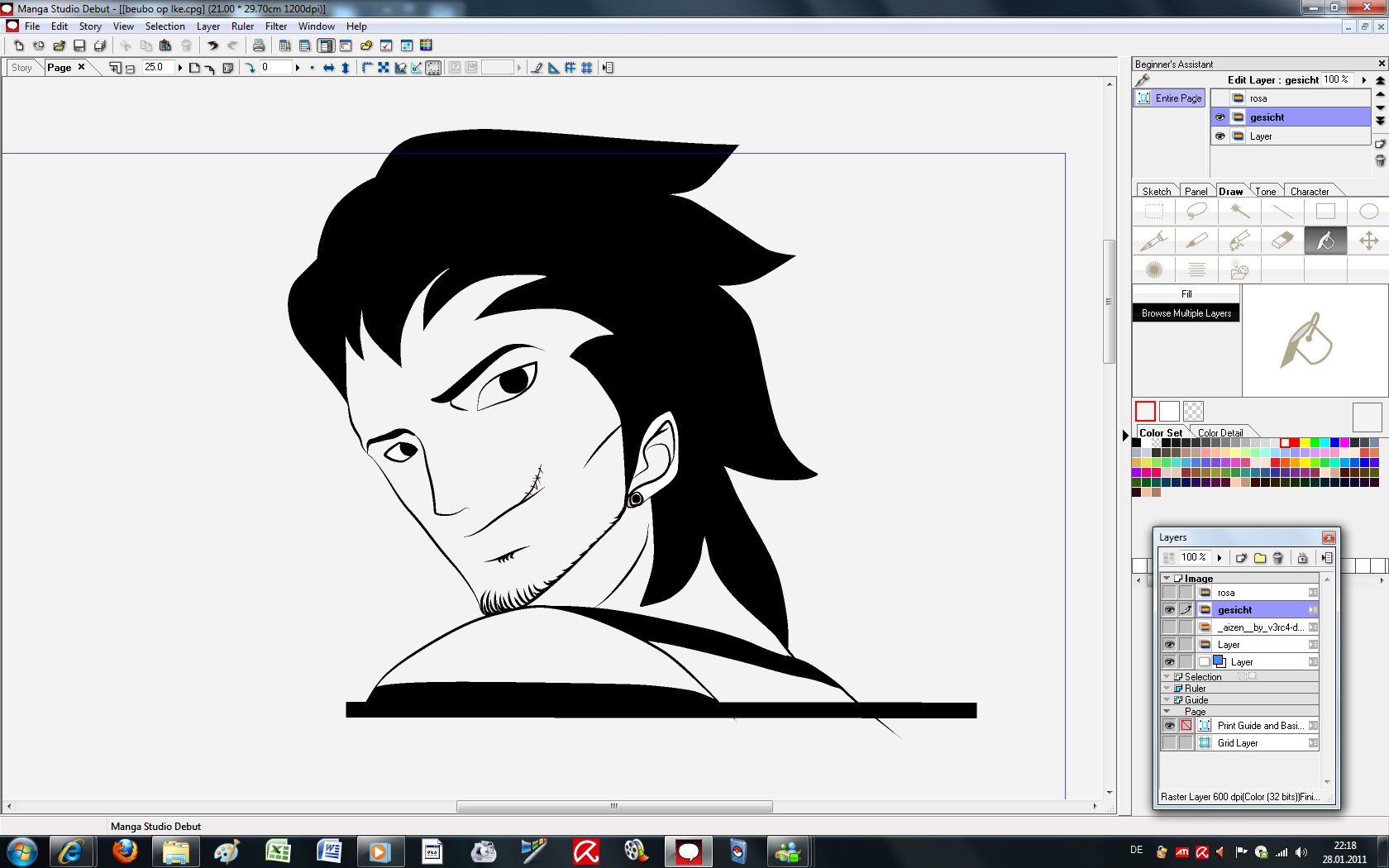Switch to the Color Detail tab
The image size is (1389, 868).
pos(1220,432)
